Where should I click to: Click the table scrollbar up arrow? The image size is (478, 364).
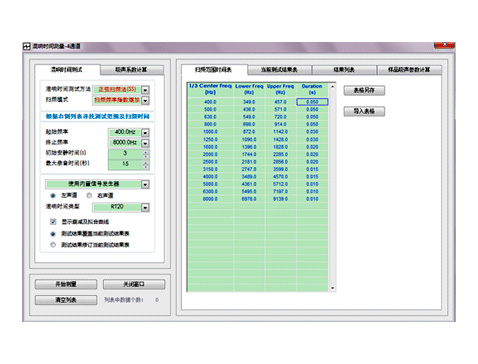[x=332, y=87]
